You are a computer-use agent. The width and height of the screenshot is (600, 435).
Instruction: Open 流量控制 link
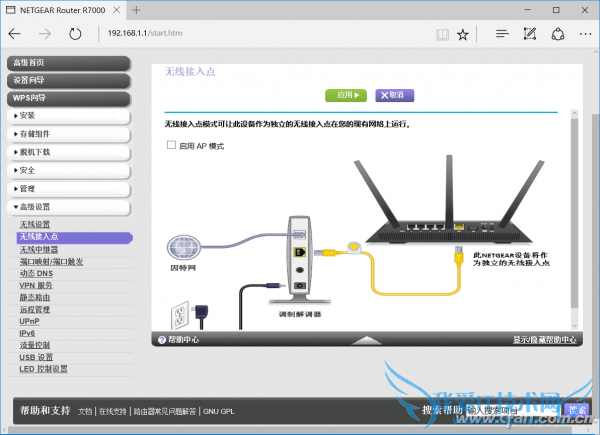[35, 345]
